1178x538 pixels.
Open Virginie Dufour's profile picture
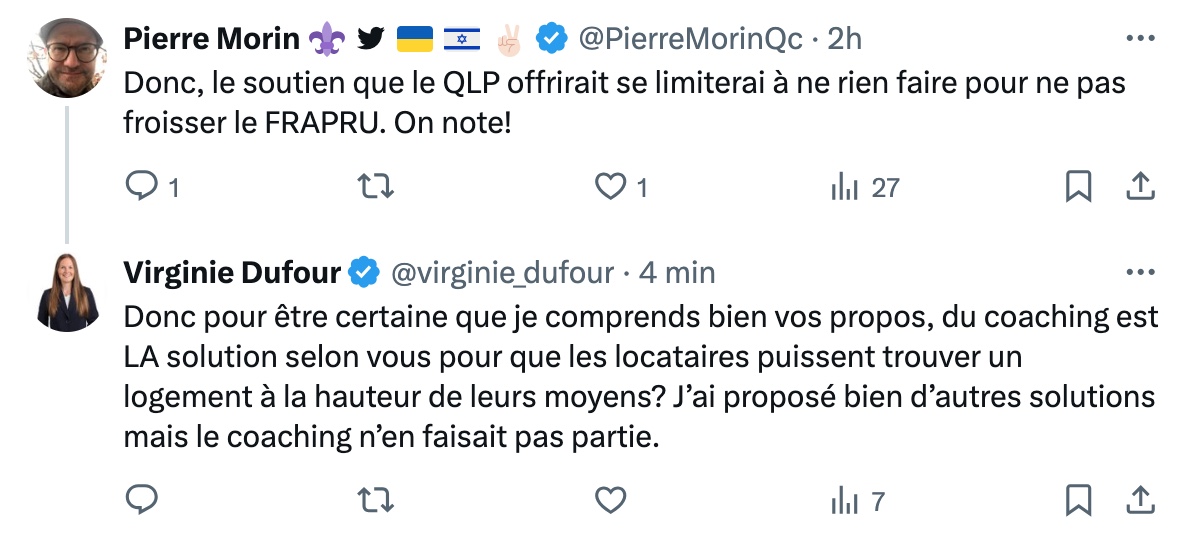[68, 292]
